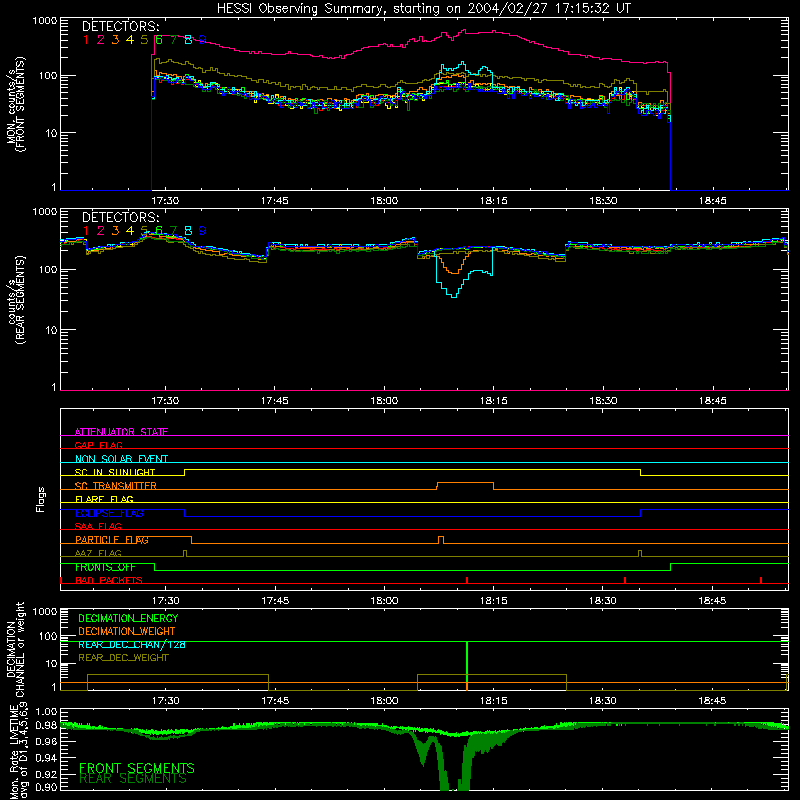The image size is (800, 800).
Task: Click the '0.94' livetime y-axis value
Action: pos(46,758)
